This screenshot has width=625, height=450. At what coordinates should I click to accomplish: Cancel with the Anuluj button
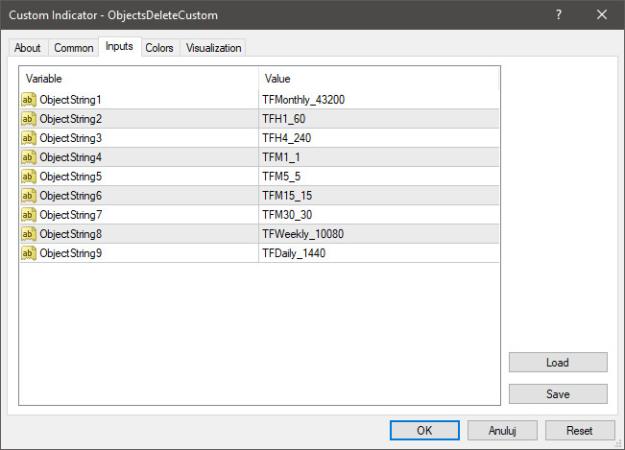(502, 430)
